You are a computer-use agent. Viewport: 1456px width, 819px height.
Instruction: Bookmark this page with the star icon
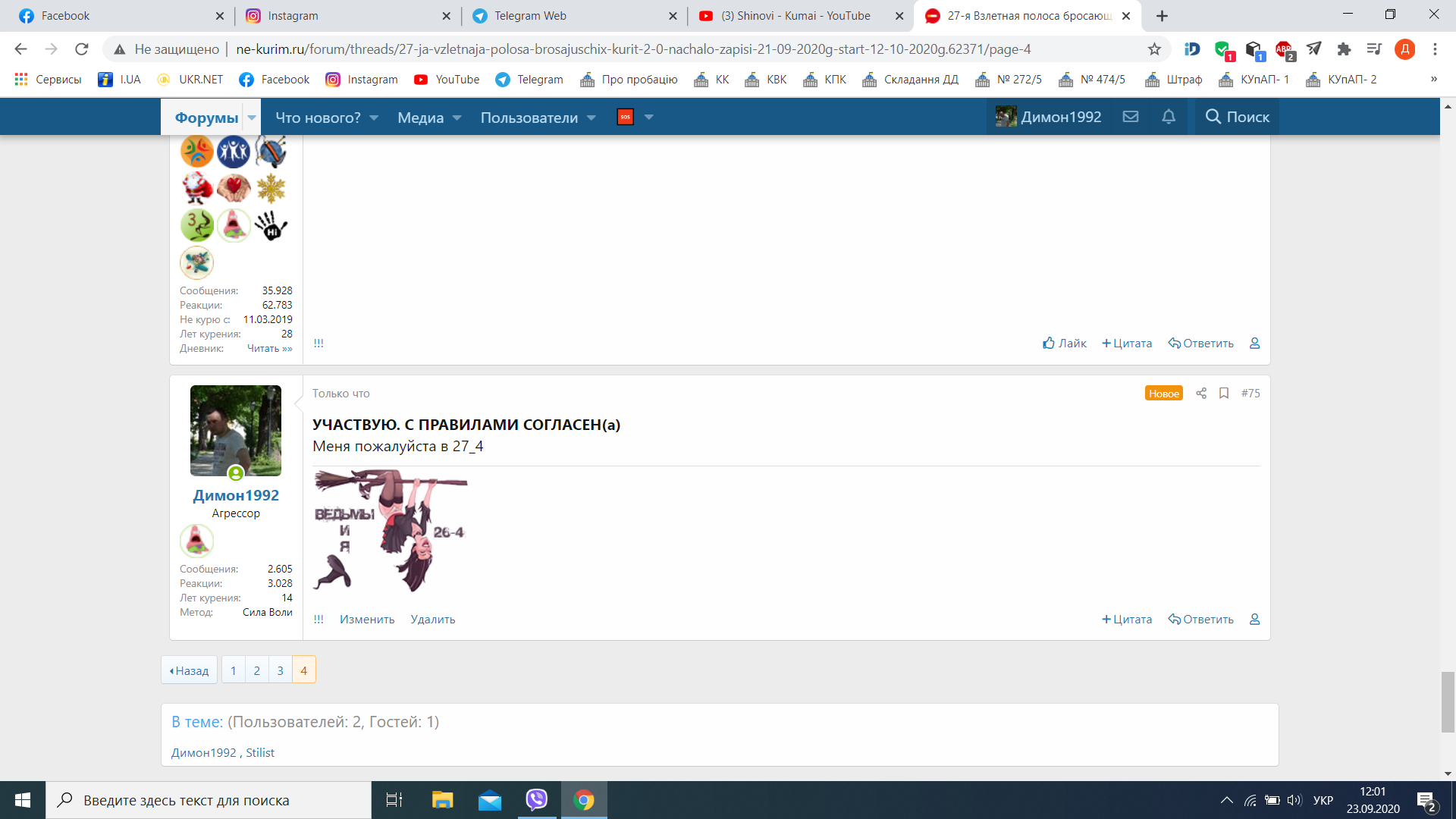[1154, 49]
